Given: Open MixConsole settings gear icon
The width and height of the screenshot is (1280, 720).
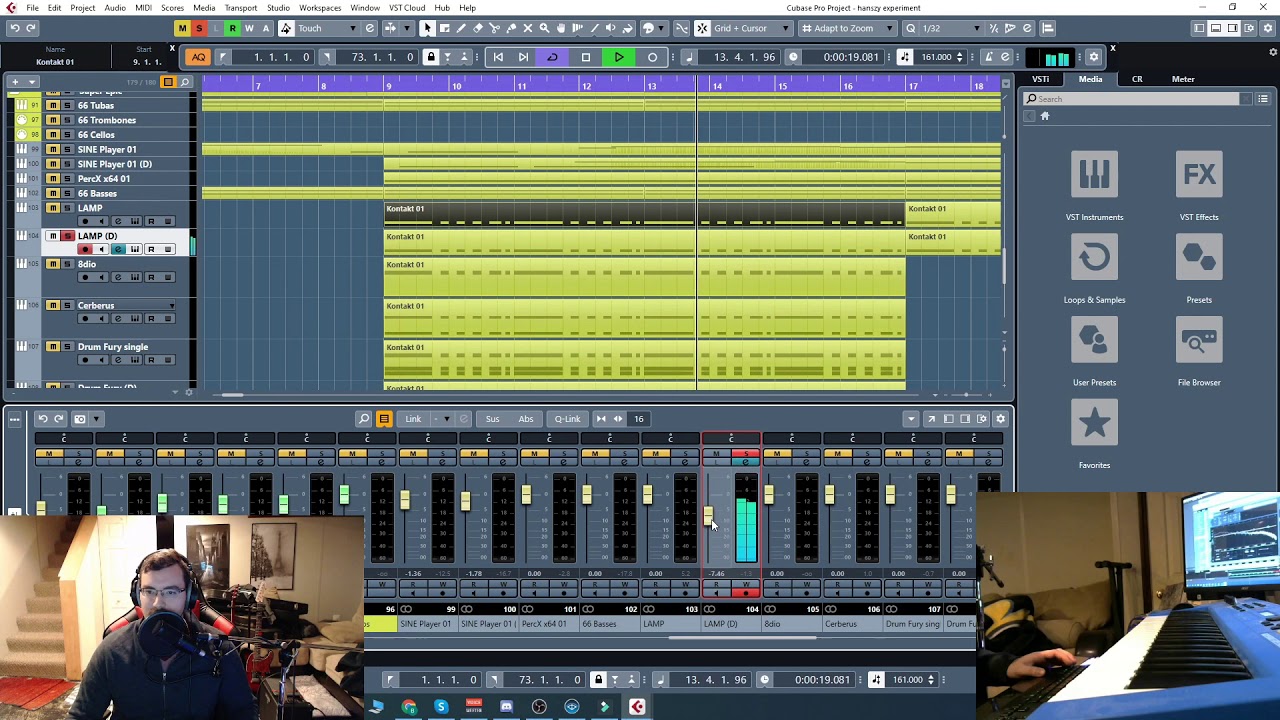Looking at the screenshot, I should point(1000,419).
